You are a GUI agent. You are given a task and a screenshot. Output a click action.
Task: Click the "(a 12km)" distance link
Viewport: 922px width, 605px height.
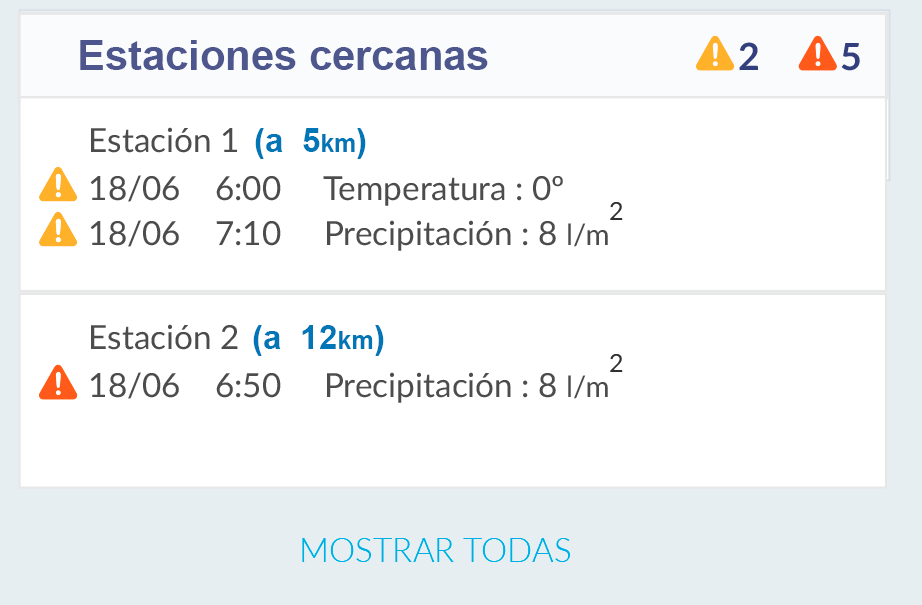pos(318,340)
